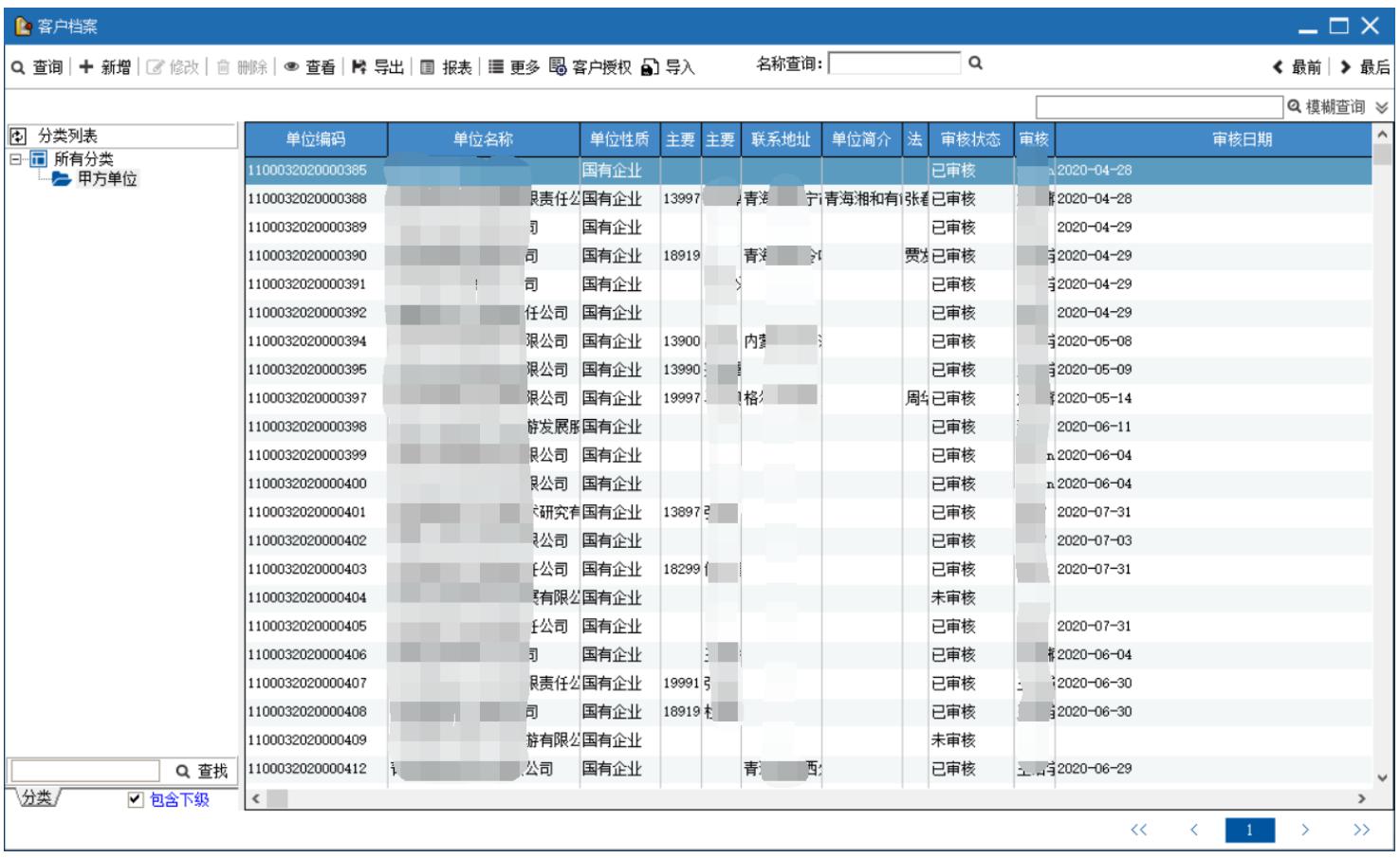The height and width of the screenshot is (858, 1400).
Task: Click the 名称查询 text input field
Action: pyautogui.click(x=893, y=64)
